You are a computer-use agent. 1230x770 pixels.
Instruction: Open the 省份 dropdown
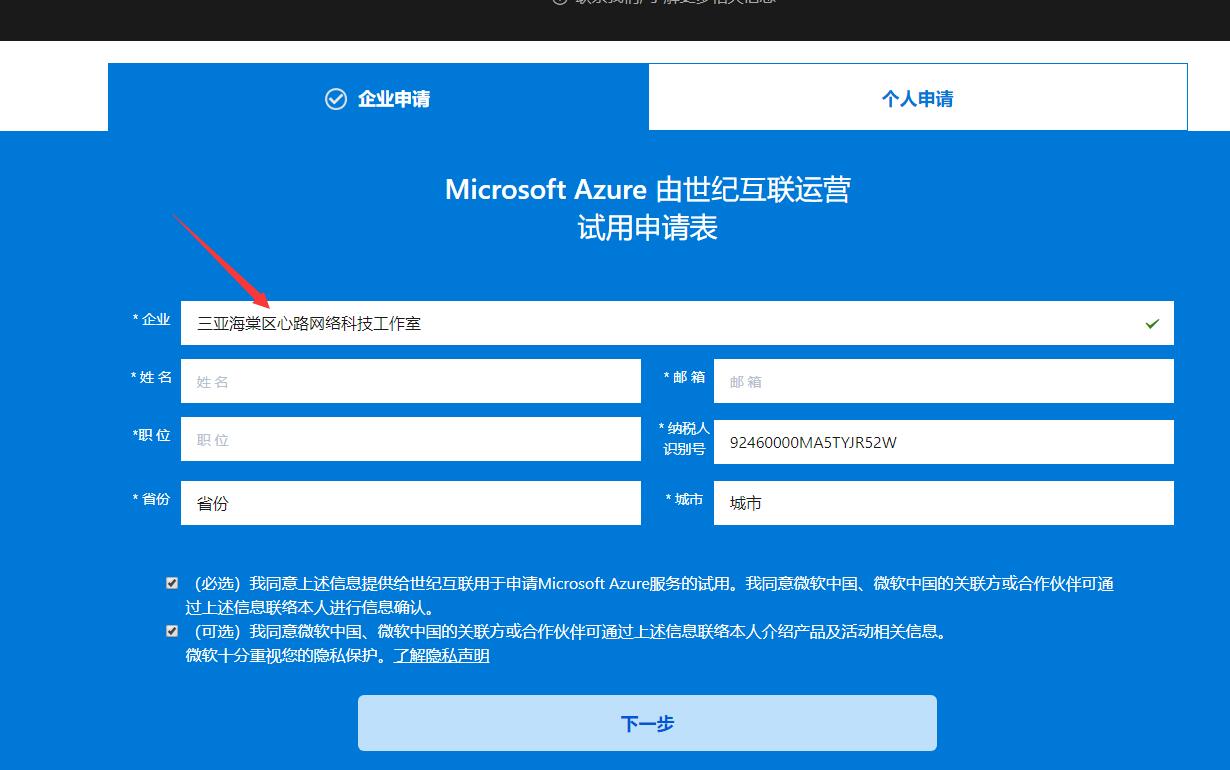click(410, 503)
